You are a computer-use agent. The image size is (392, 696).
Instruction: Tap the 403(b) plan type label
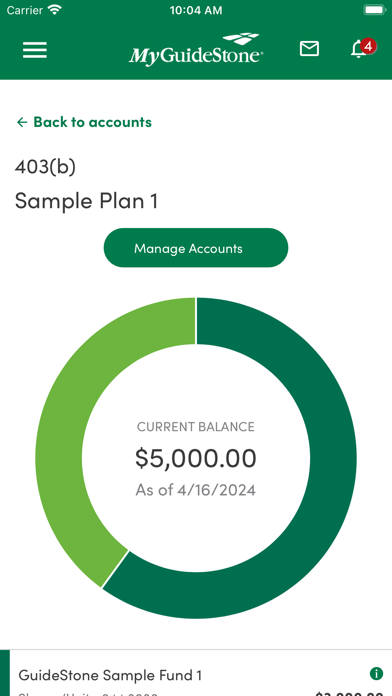coord(45,167)
